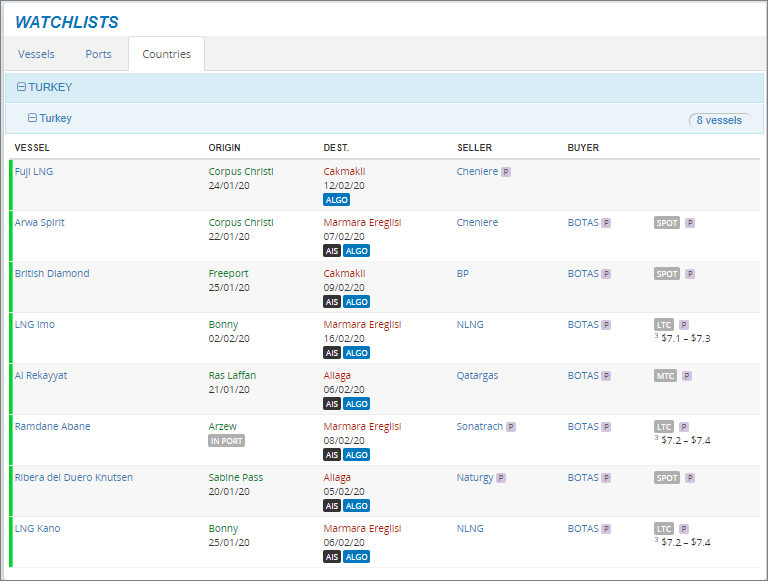768x581 pixels.
Task: Click AIS badge in LNG Kano row
Action: [x=332, y=557]
